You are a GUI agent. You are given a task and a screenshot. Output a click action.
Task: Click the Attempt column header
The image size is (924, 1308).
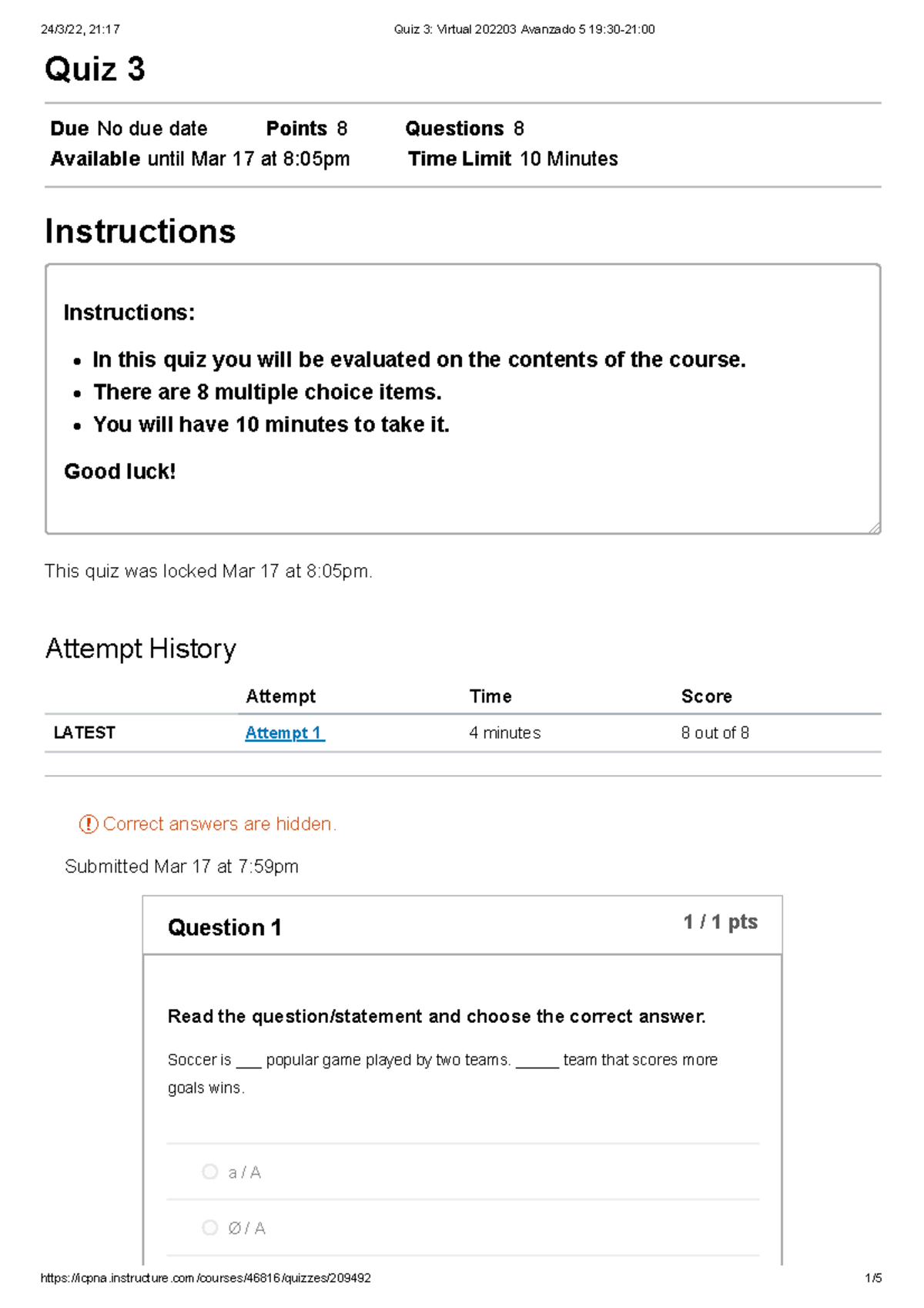280,696
